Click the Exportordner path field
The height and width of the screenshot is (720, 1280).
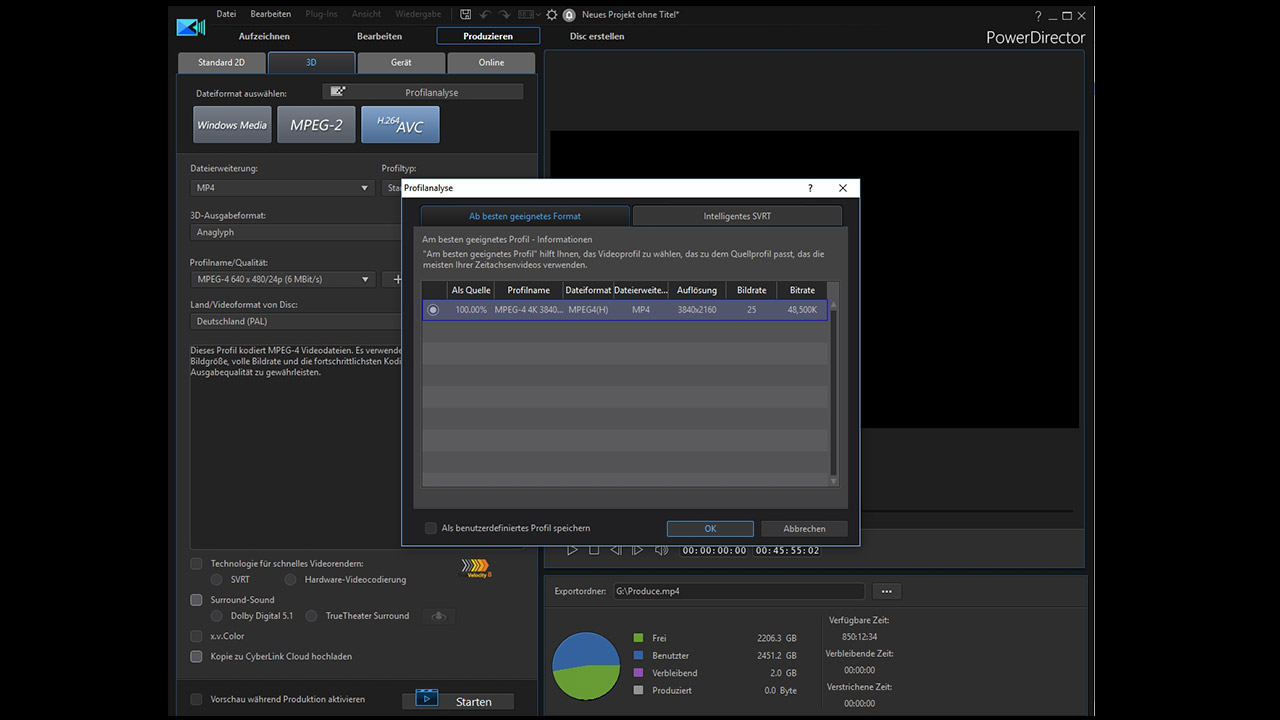[x=737, y=591]
